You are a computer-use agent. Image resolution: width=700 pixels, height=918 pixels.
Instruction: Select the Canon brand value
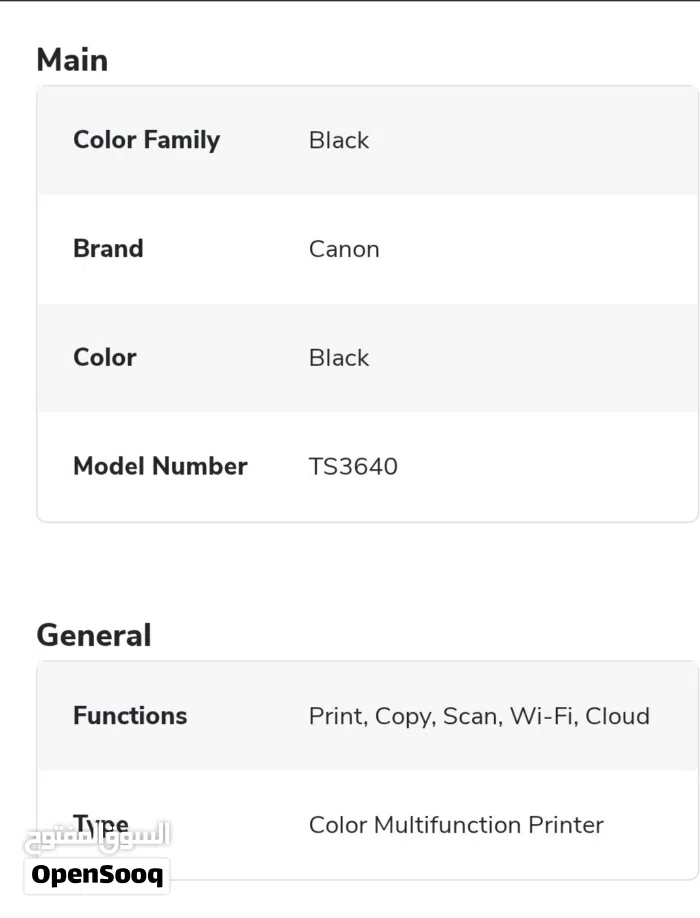344,249
